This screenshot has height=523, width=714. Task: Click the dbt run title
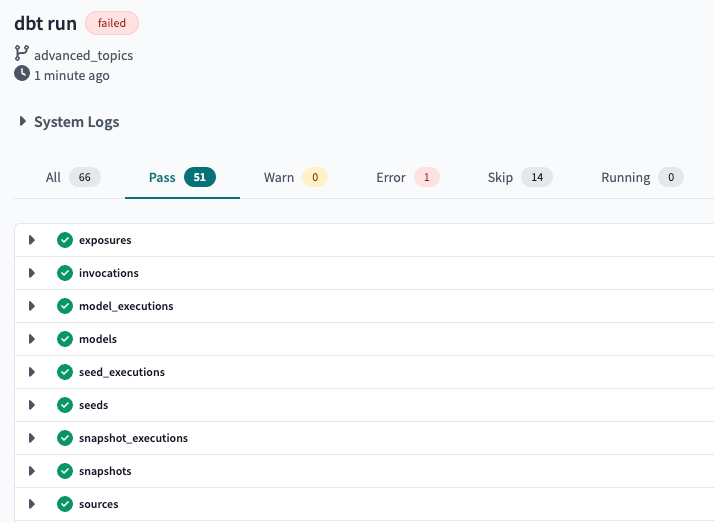(x=46, y=24)
